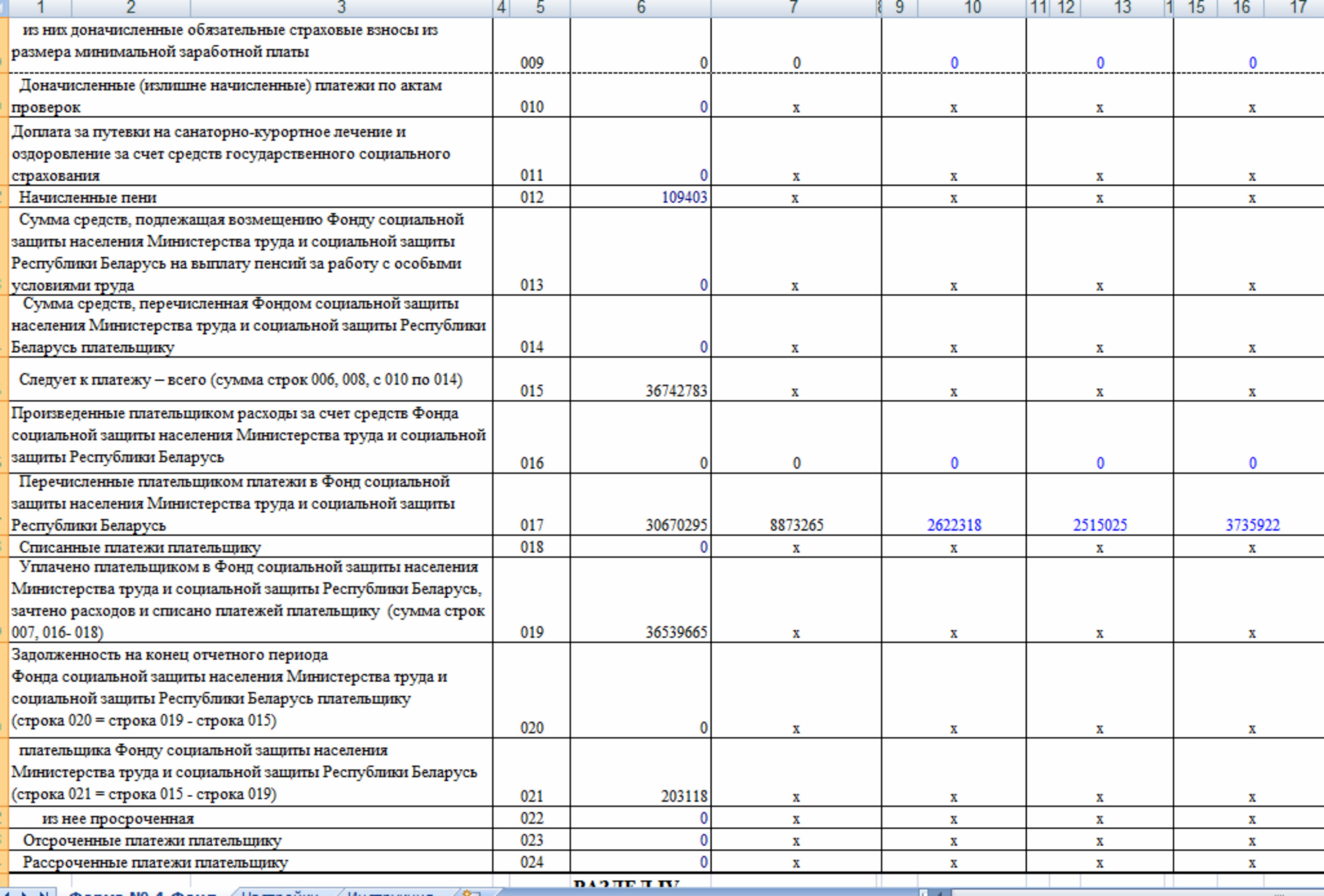Select column header 3

click(341, 8)
